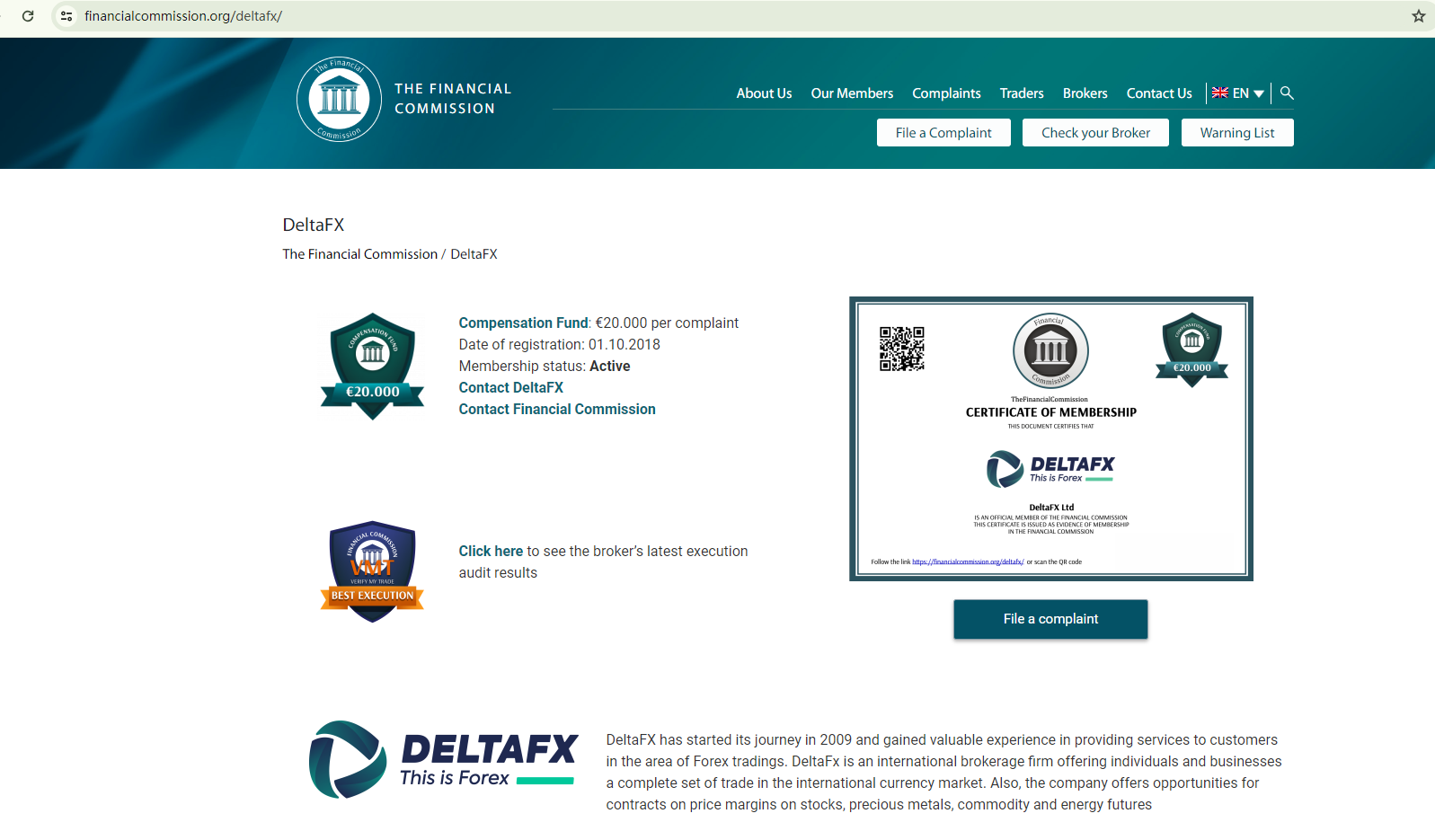Click the browser reload icon
The width and height of the screenshot is (1435, 840).
click(x=28, y=16)
